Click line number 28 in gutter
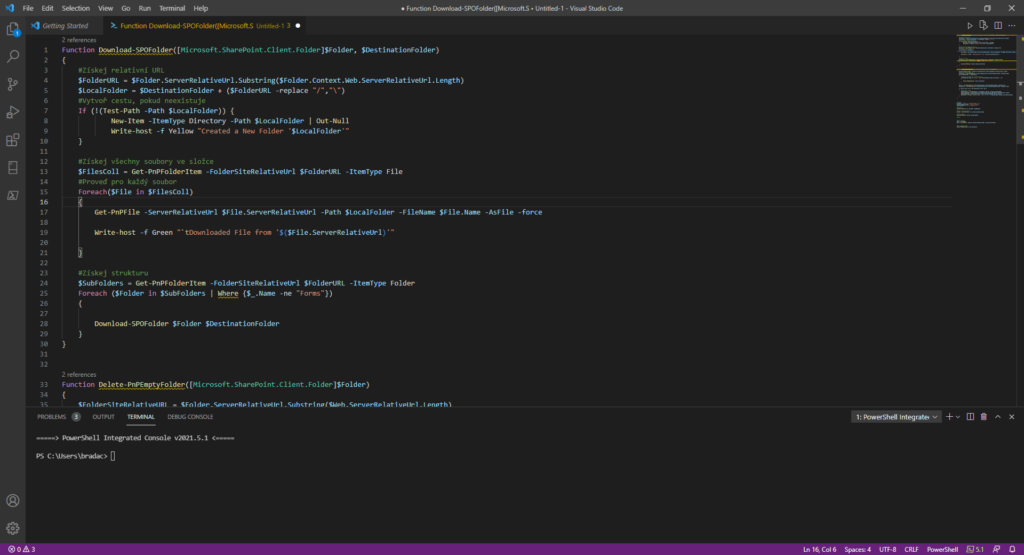The height and width of the screenshot is (555, 1024). pyautogui.click(x=44, y=324)
